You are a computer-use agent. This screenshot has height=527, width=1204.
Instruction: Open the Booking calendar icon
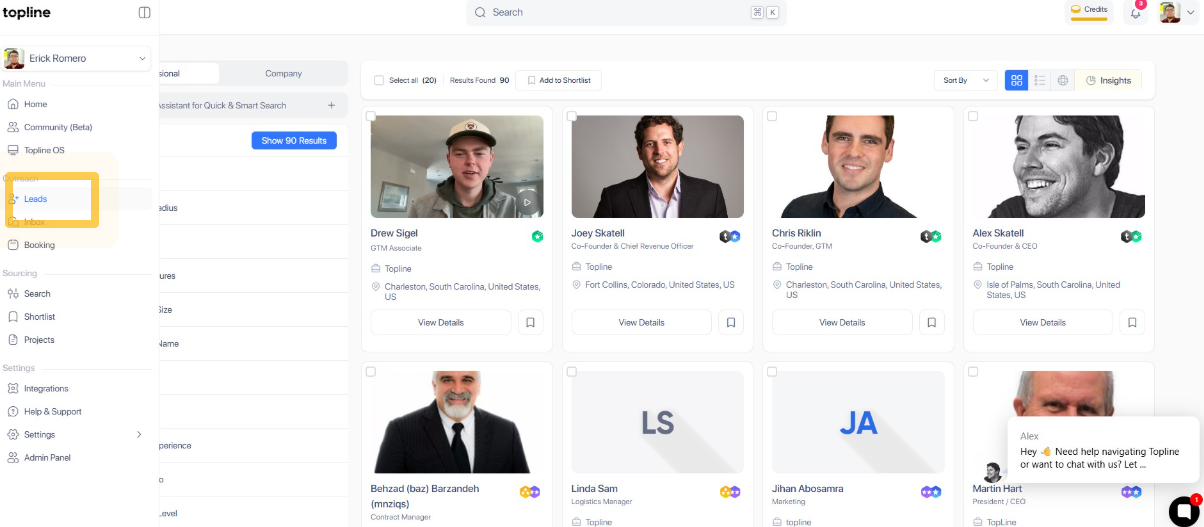tap(13, 245)
